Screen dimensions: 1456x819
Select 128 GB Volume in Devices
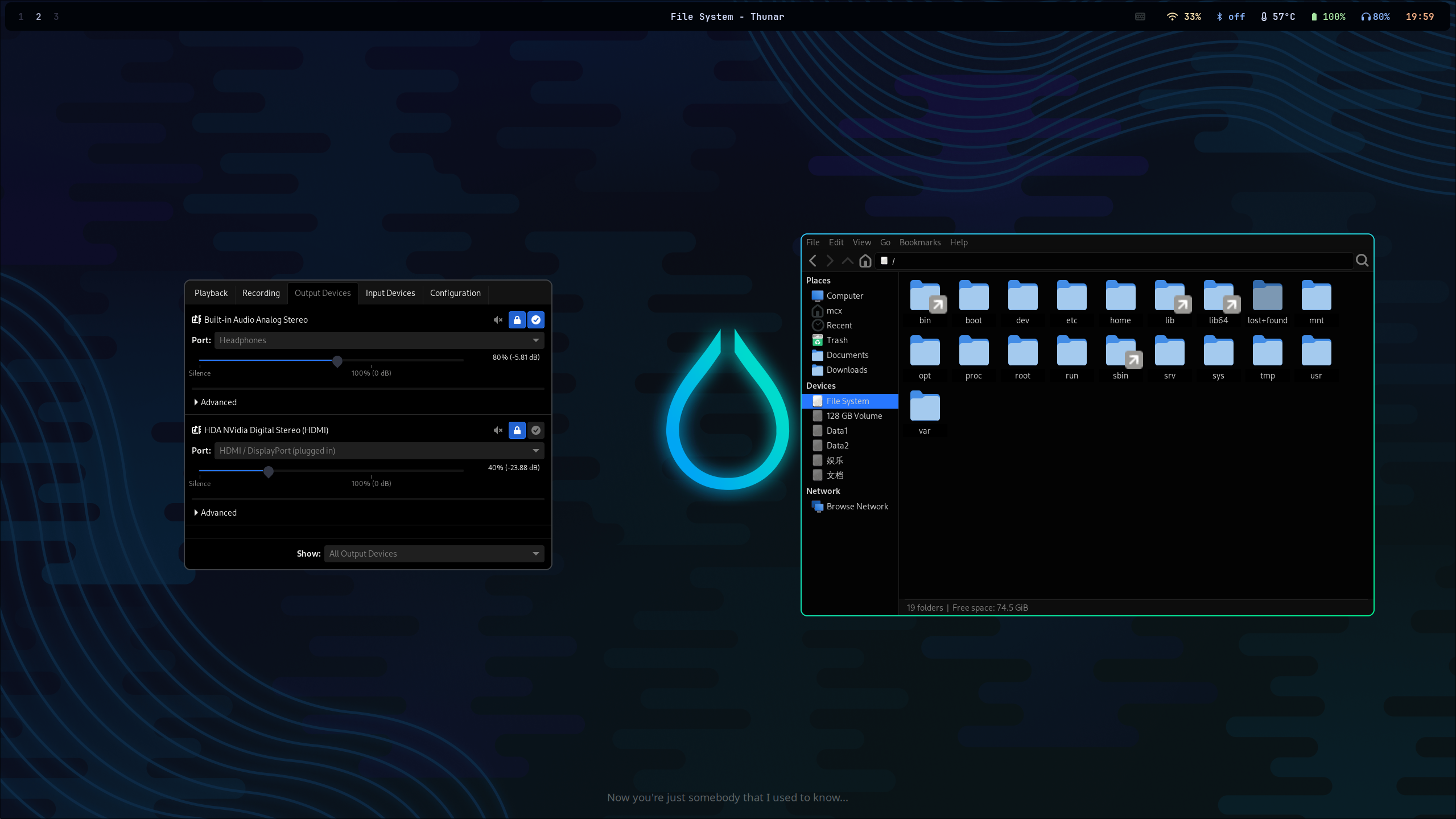click(853, 416)
